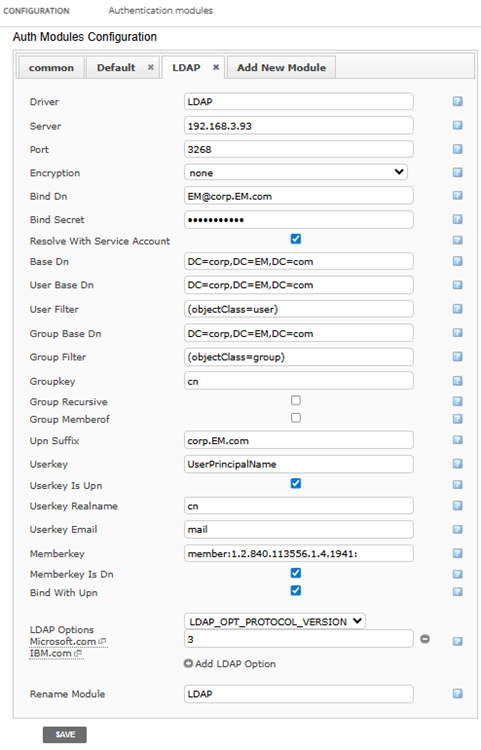Open help icon for Group Recursive
Image resolution: width=481 pixels, height=750 pixels.
click(457, 401)
